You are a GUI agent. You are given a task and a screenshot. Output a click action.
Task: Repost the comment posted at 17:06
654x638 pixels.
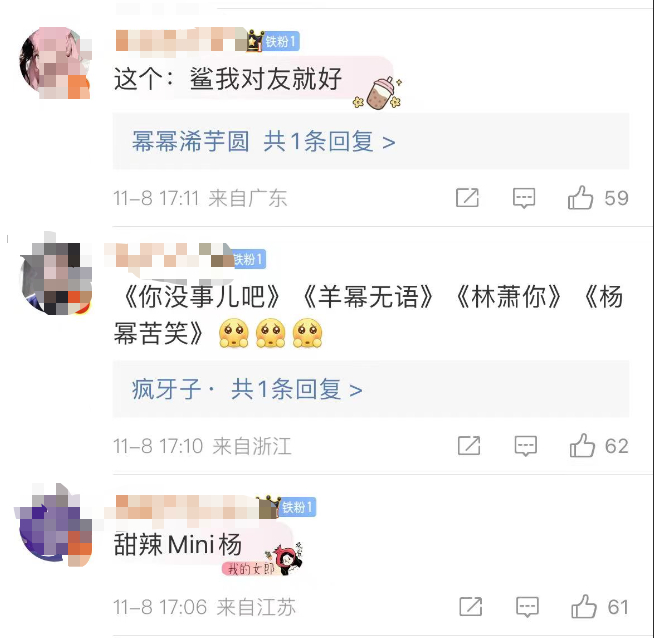click(x=470, y=606)
